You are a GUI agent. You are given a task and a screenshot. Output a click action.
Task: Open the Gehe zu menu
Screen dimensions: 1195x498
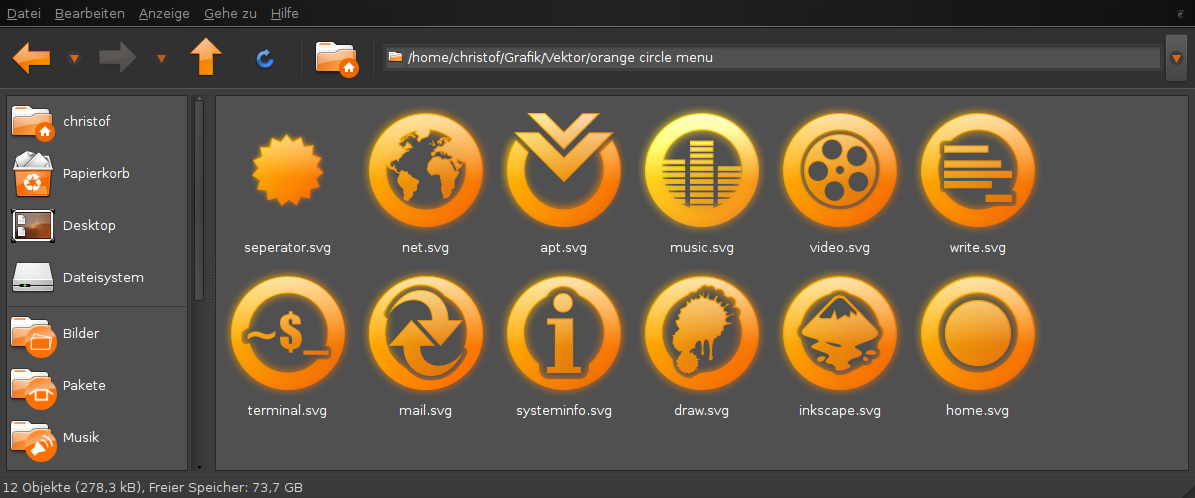pos(230,13)
